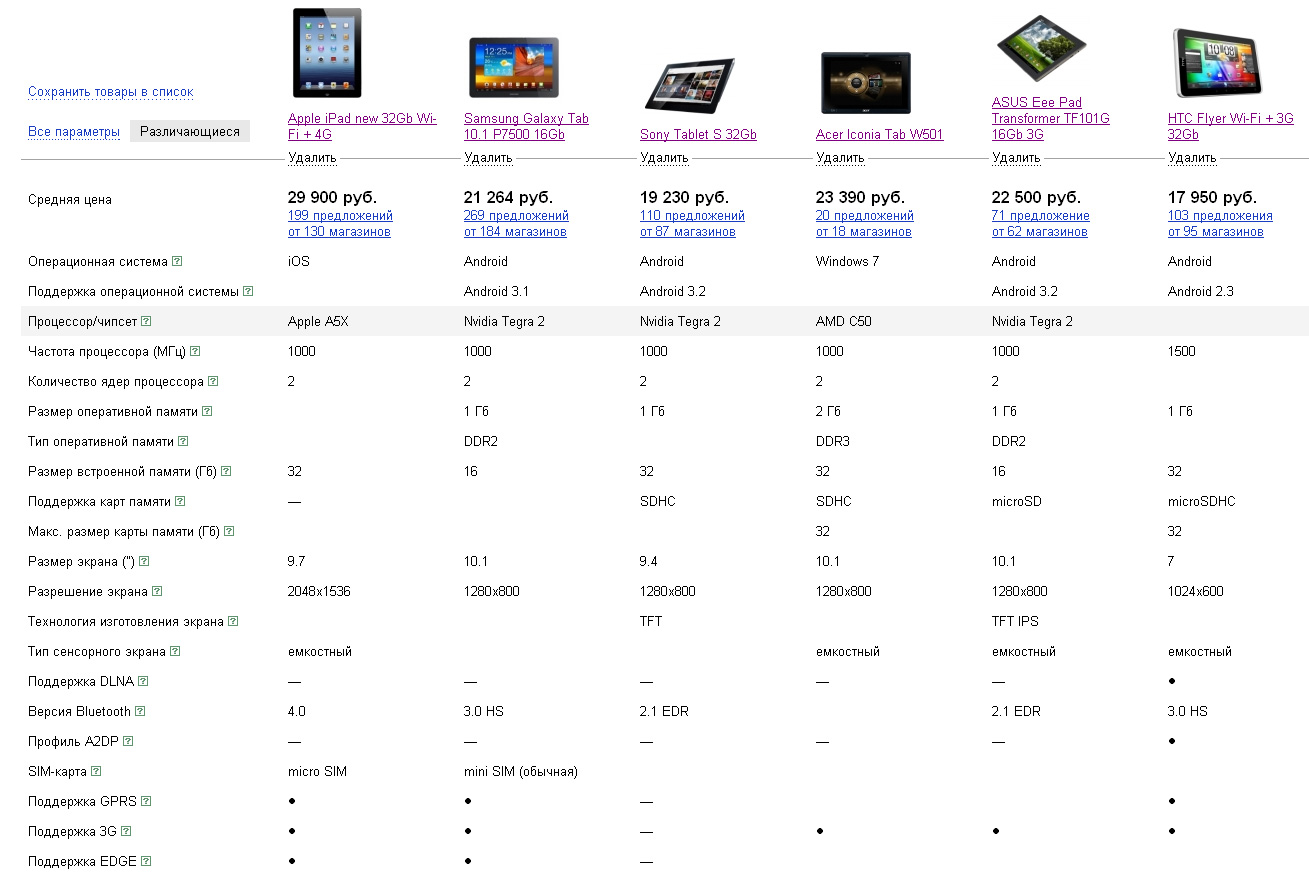The height and width of the screenshot is (876, 1309).
Task: Switch to Все параметры view
Action: 74,132
